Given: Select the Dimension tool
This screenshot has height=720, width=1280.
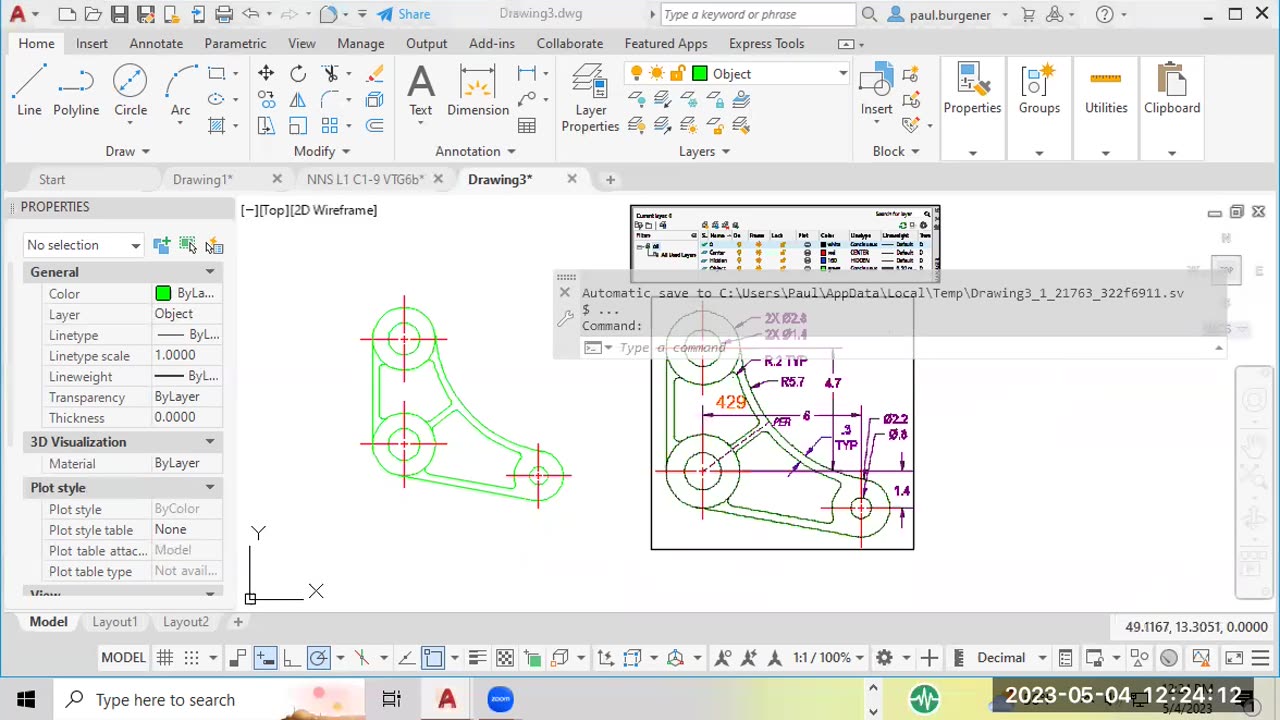Looking at the screenshot, I should pyautogui.click(x=478, y=90).
